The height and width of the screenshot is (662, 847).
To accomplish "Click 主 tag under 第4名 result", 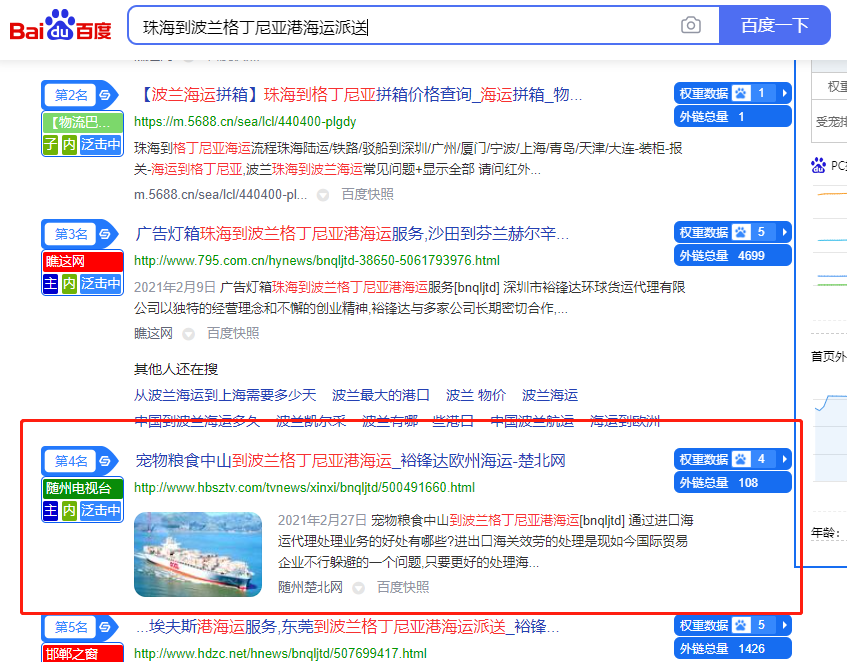I will 50,510.
